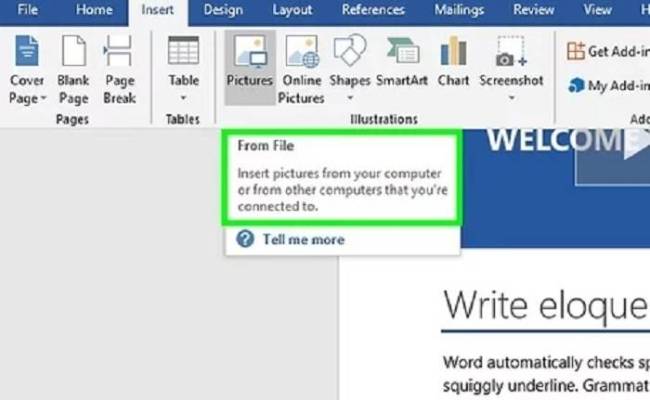Click the 'squiggly underline' text line
The height and width of the screenshot is (400, 650).
[546, 385]
